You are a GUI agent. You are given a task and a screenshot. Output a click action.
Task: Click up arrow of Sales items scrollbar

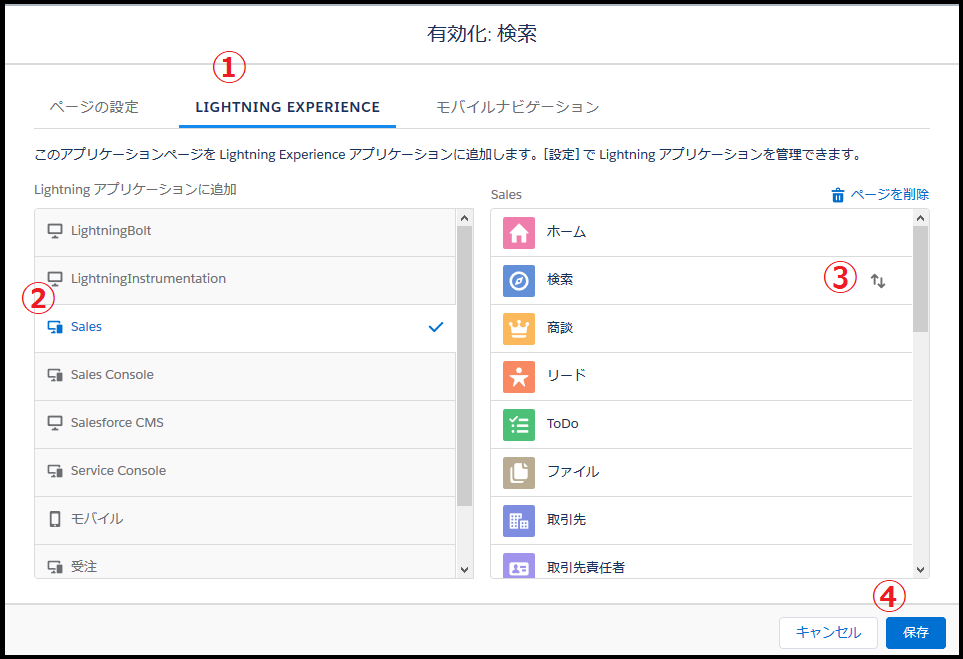click(x=920, y=218)
